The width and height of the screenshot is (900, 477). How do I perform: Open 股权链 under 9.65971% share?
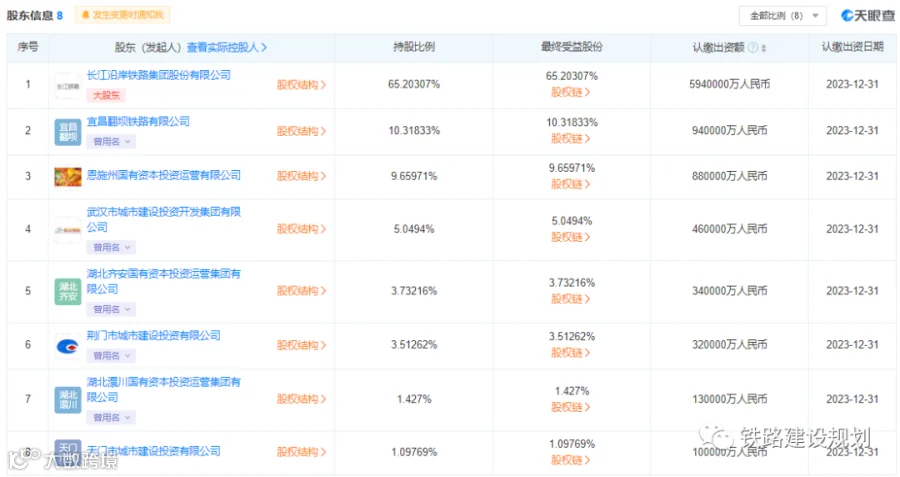(x=571, y=184)
